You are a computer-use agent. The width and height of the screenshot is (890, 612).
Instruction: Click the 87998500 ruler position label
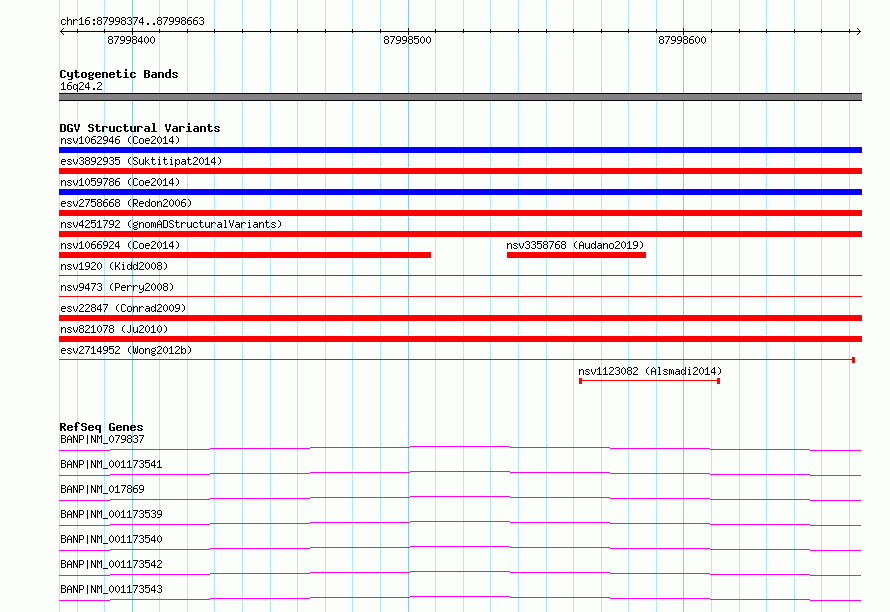[x=407, y=40]
